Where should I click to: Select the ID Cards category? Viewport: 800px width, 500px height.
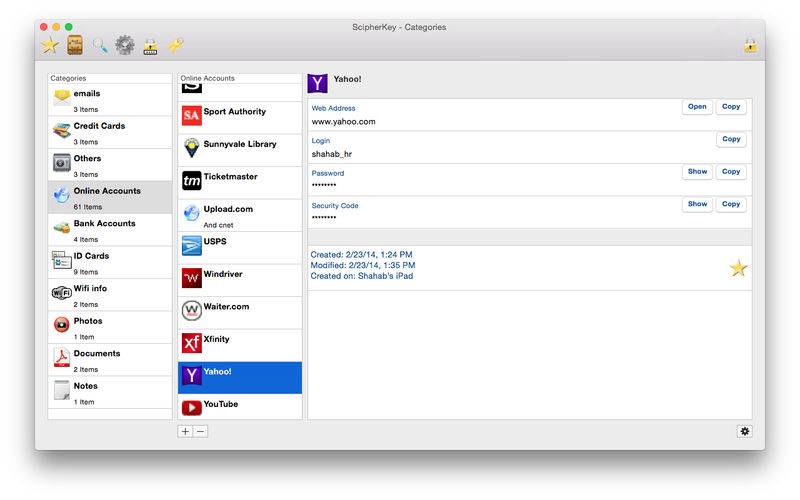[110, 263]
